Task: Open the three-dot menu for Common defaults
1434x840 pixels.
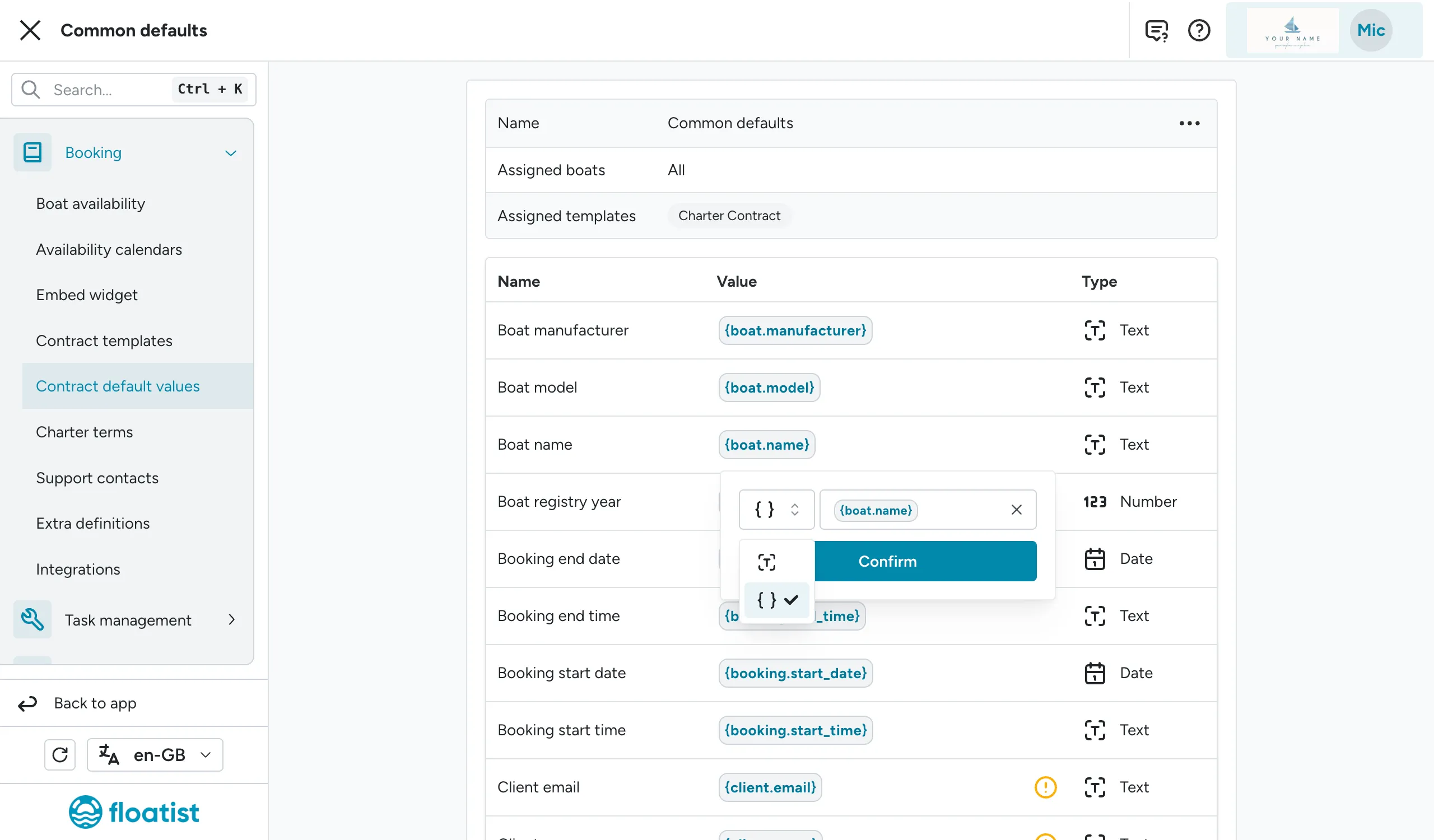Action: click(1189, 123)
